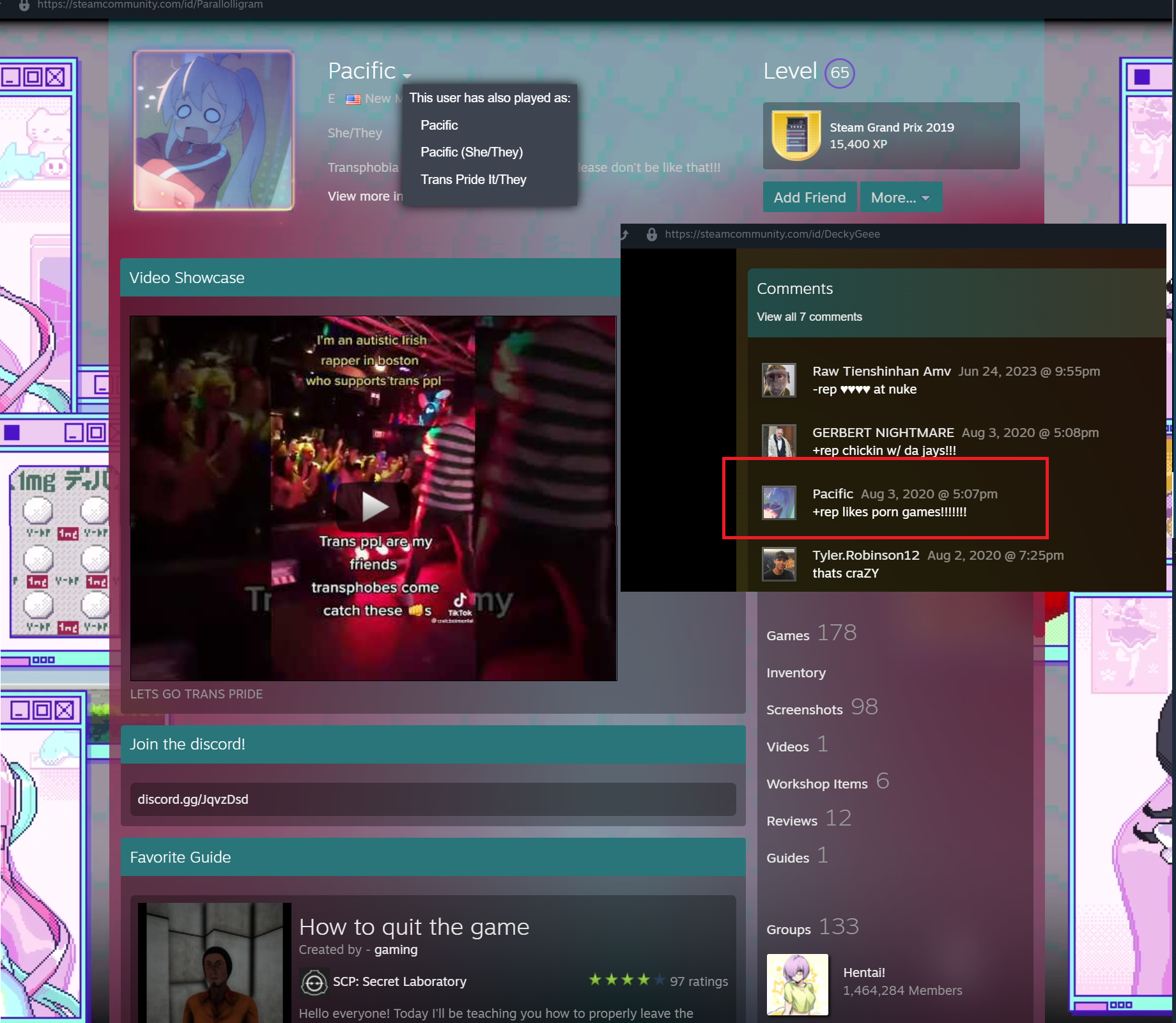The width and height of the screenshot is (1176, 1023).
Task: Play the Video Showcase video
Action: click(x=375, y=506)
